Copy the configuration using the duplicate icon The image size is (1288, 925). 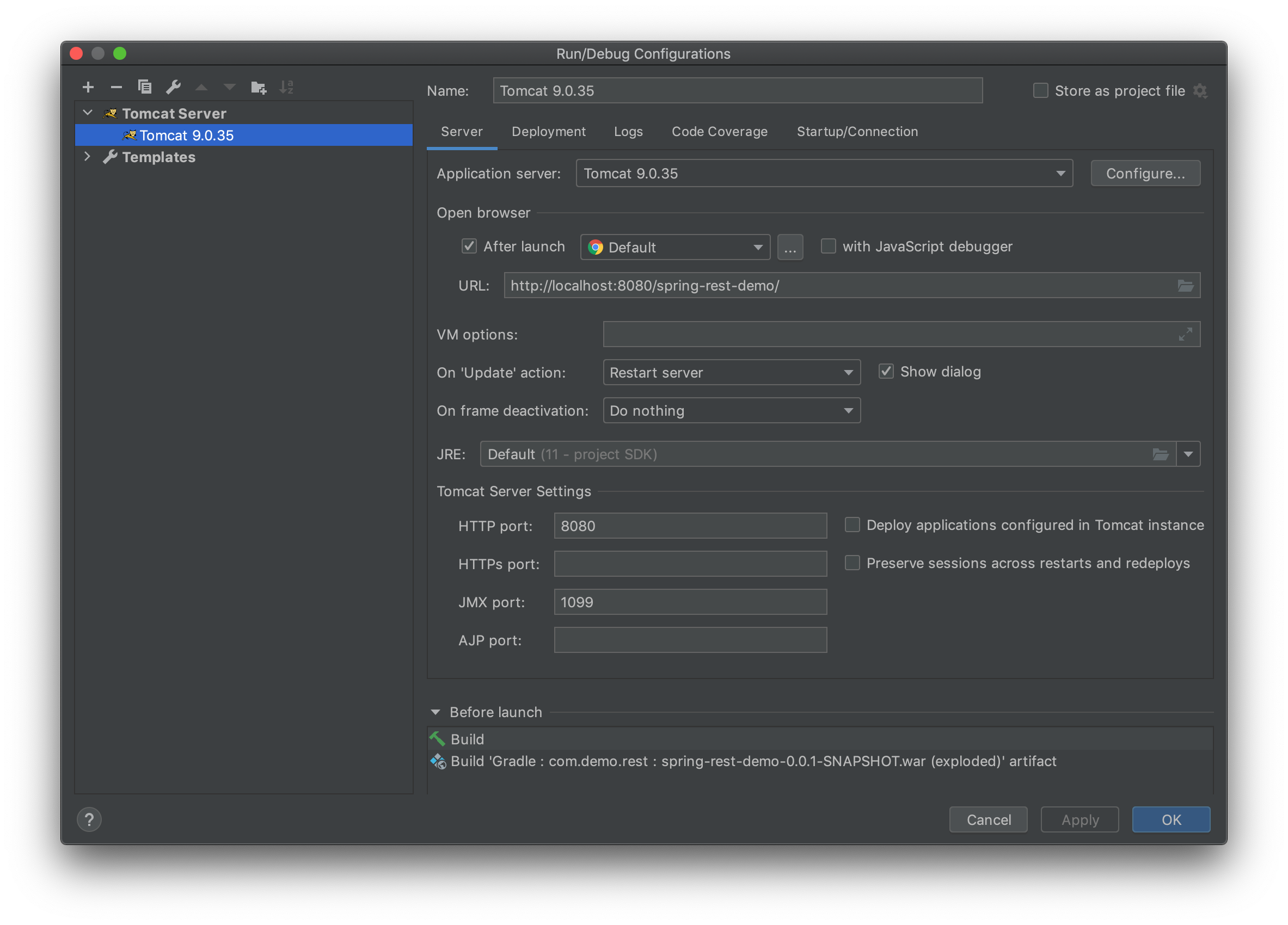(145, 87)
